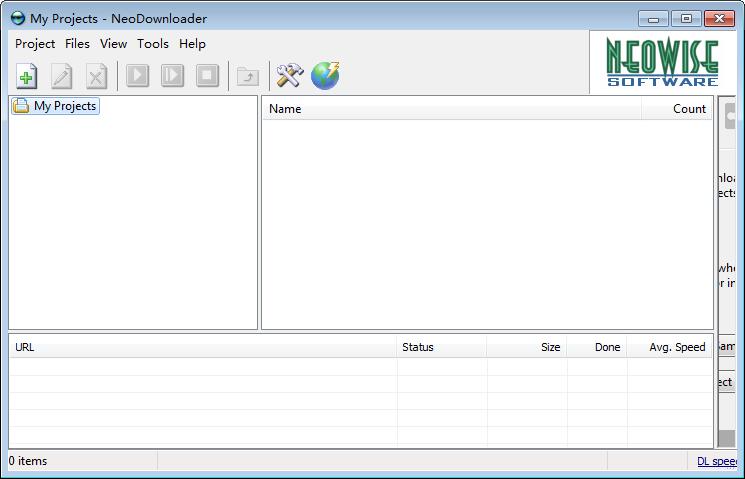Click the Neowise Software logo
This screenshot has width=745, height=479.
(x=662, y=62)
